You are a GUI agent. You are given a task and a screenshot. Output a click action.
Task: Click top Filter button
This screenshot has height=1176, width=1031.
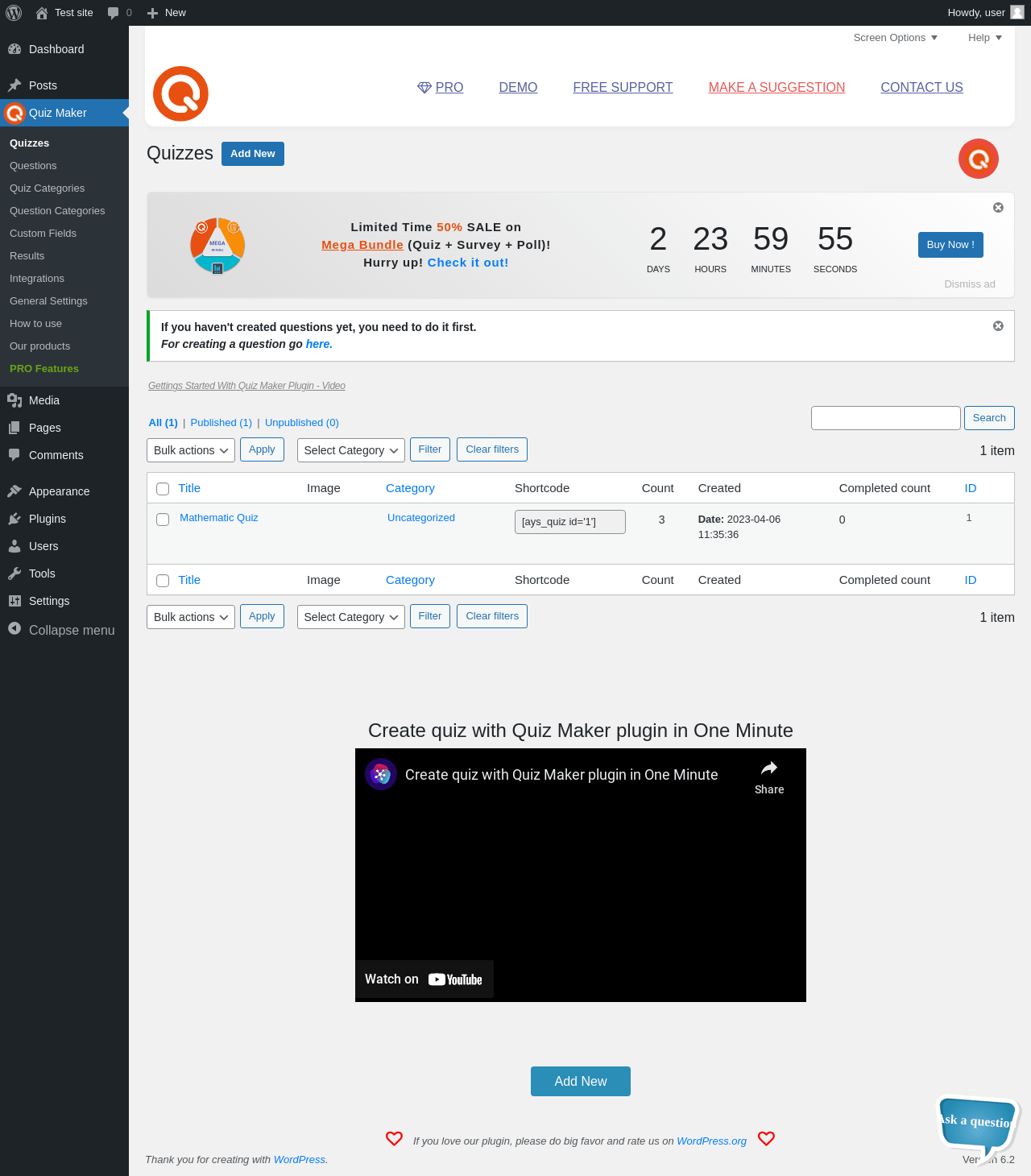pos(430,449)
